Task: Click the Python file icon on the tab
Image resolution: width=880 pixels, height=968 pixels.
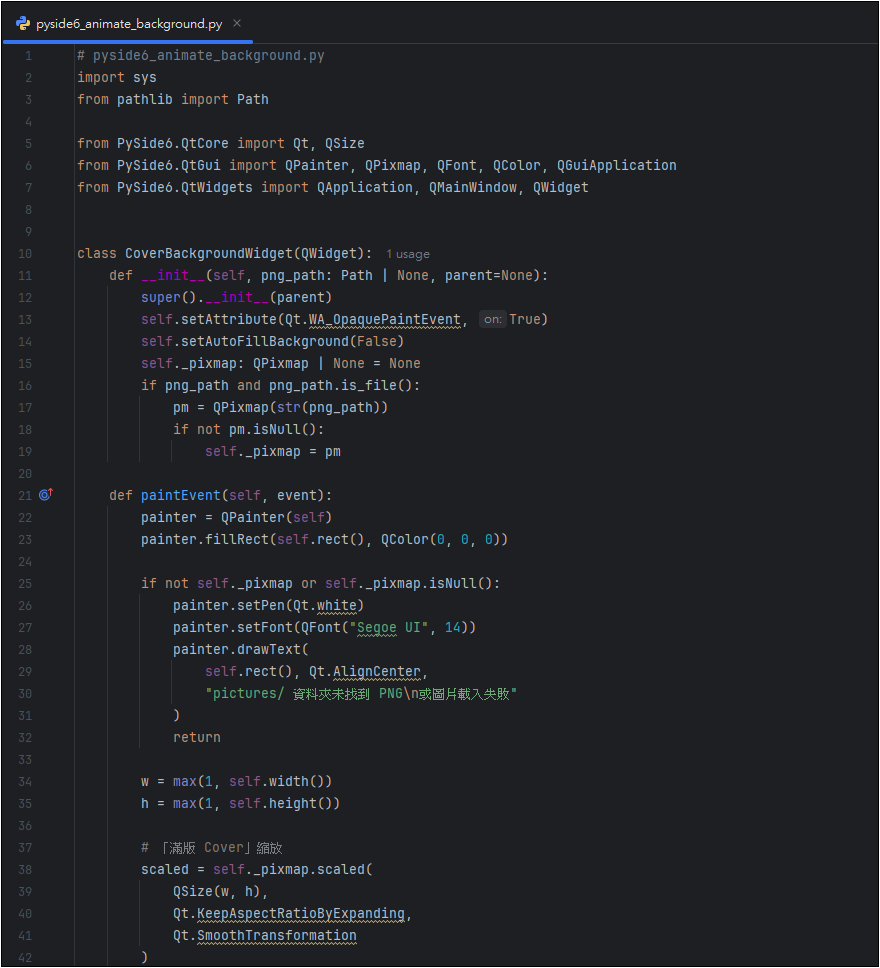Action: pos(22,23)
